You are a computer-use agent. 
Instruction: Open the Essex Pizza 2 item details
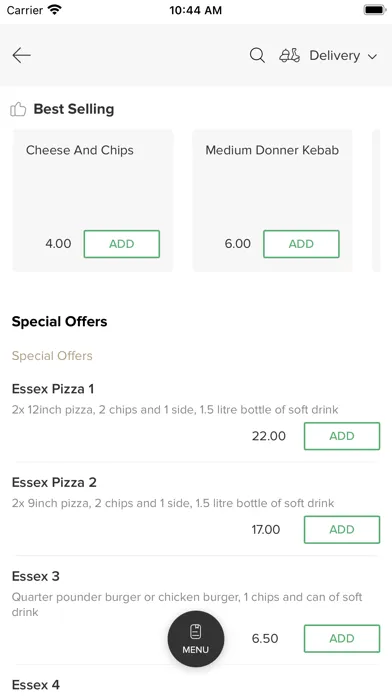click(x=54, y=482)
